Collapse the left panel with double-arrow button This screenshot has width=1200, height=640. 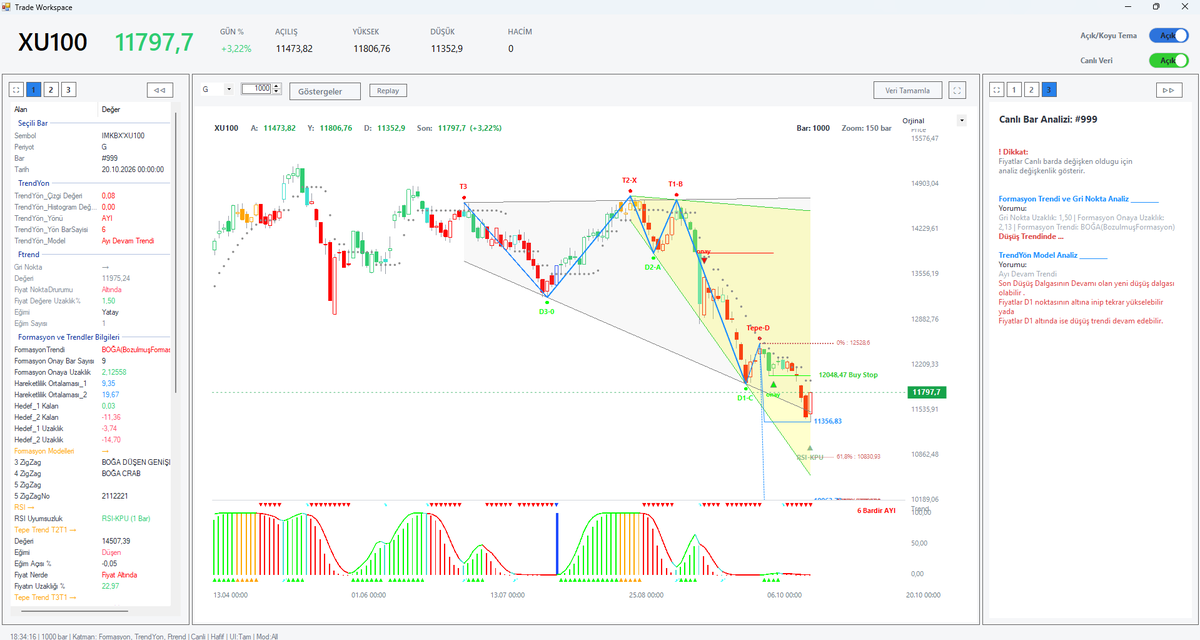coord(159,90)
